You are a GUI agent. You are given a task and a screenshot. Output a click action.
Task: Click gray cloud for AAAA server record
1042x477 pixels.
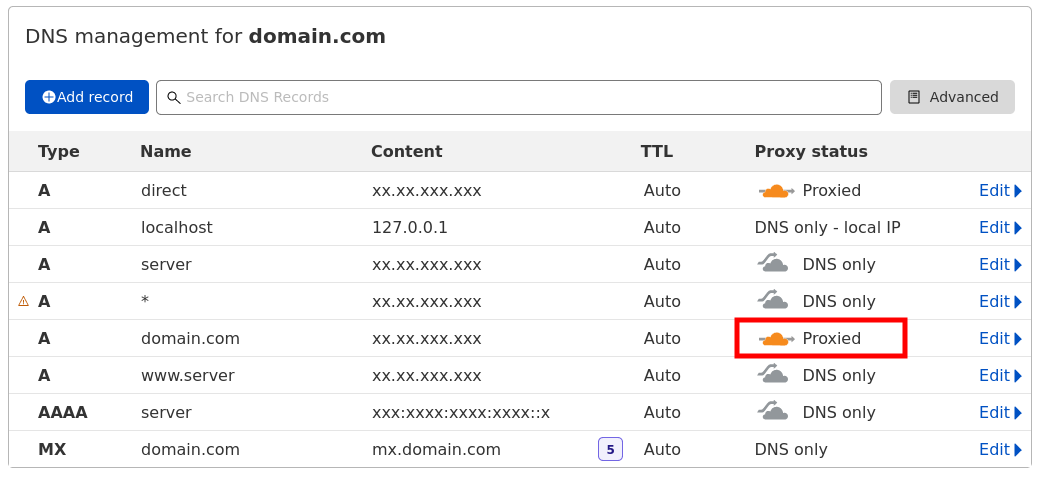(773, 412)
